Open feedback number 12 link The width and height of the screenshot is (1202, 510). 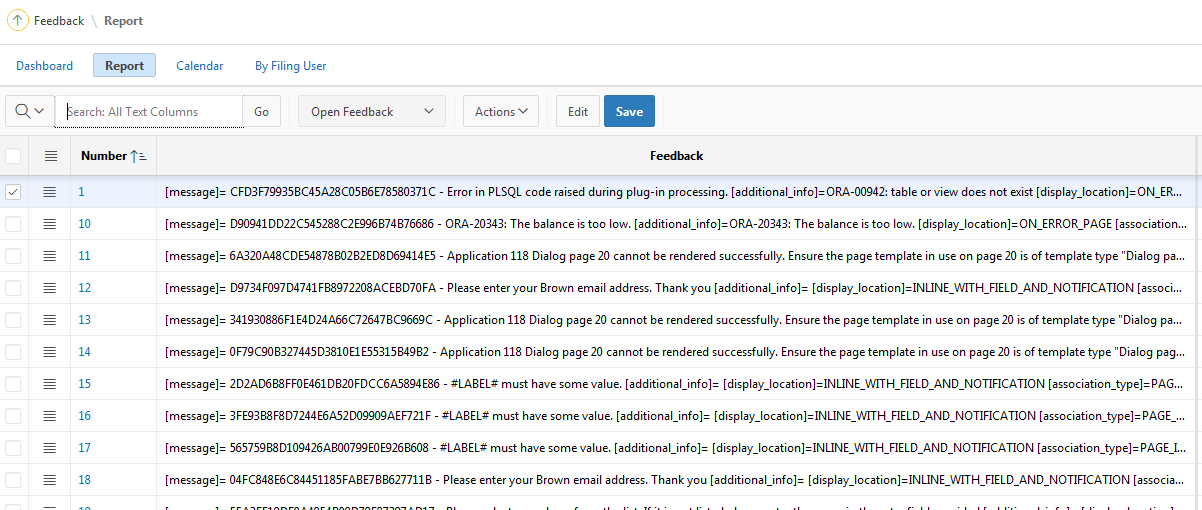point(85,288)
